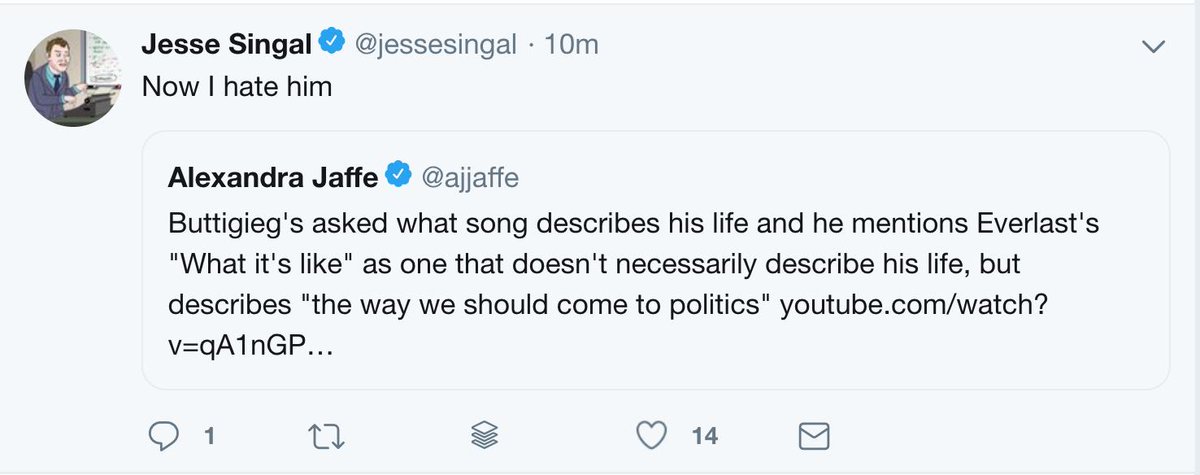This screenshot has width=1200, height=475.
Task: Click the @jessesingal handle
Action: [432, 45]
